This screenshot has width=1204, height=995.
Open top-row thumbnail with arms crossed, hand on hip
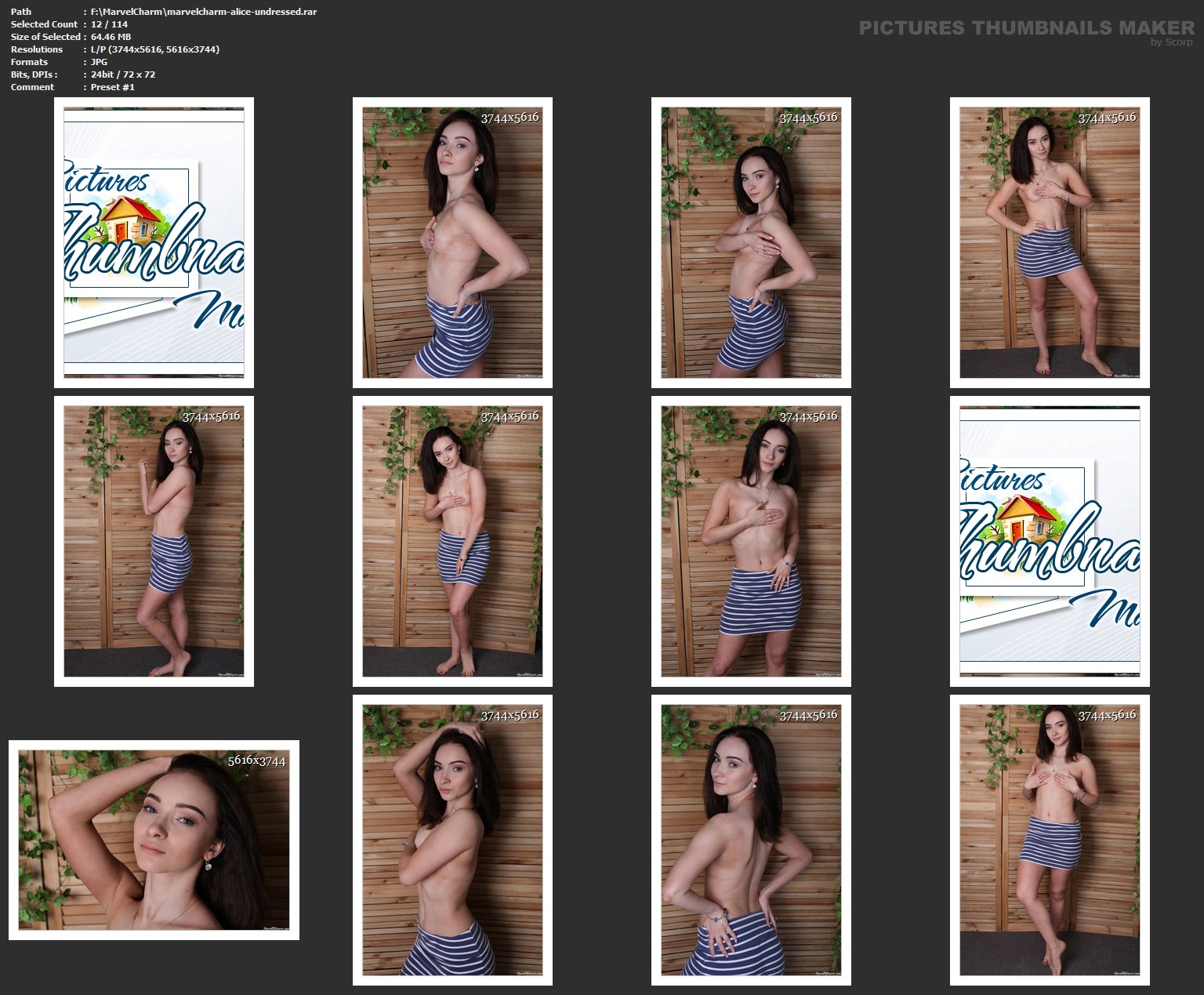pyautogui.click(x=751, y=242)
